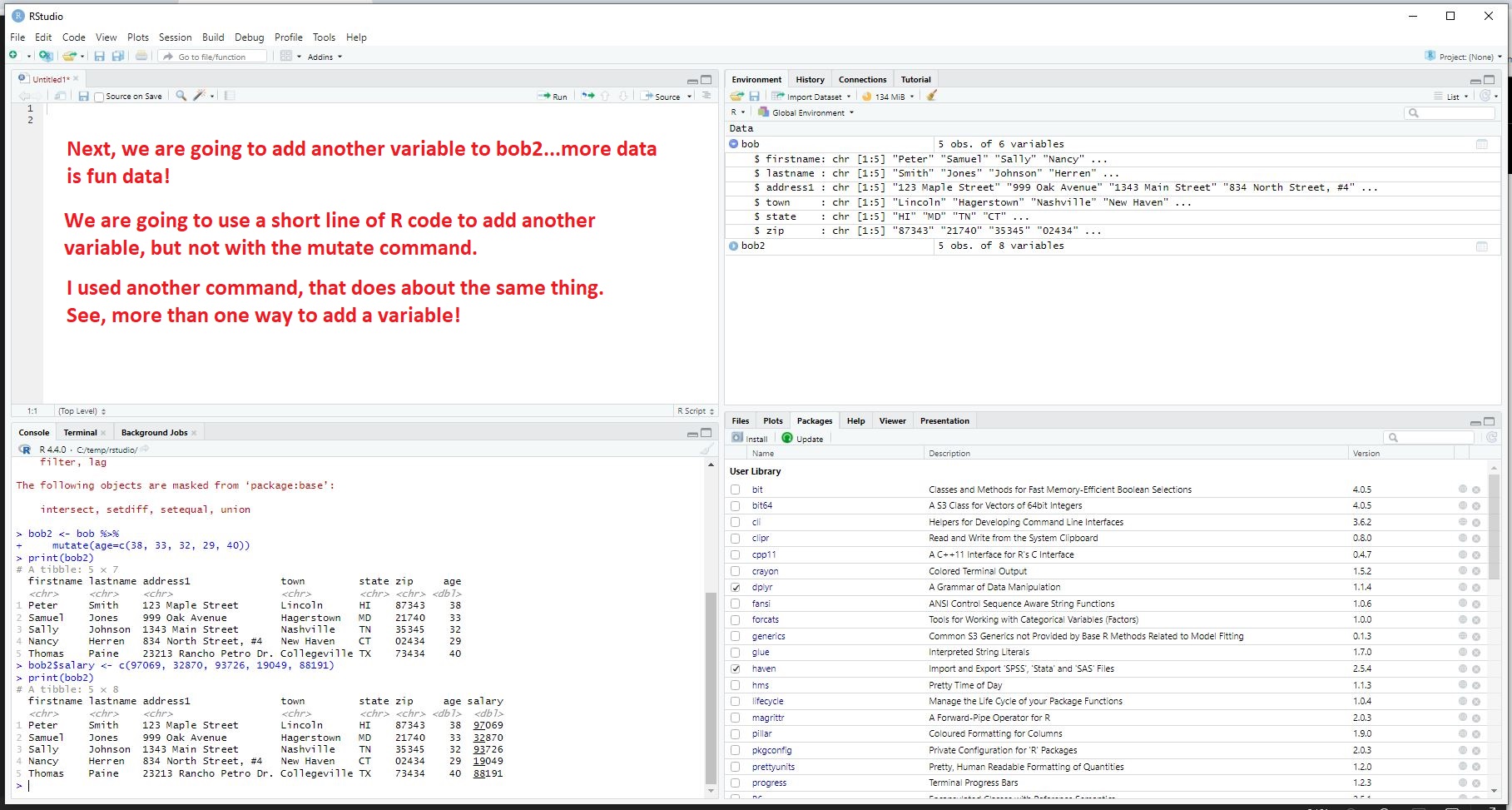Switch to the History tab
The width and height of the screenshot is (1512, 810).
pyautogui.click(x=810, y=80)
